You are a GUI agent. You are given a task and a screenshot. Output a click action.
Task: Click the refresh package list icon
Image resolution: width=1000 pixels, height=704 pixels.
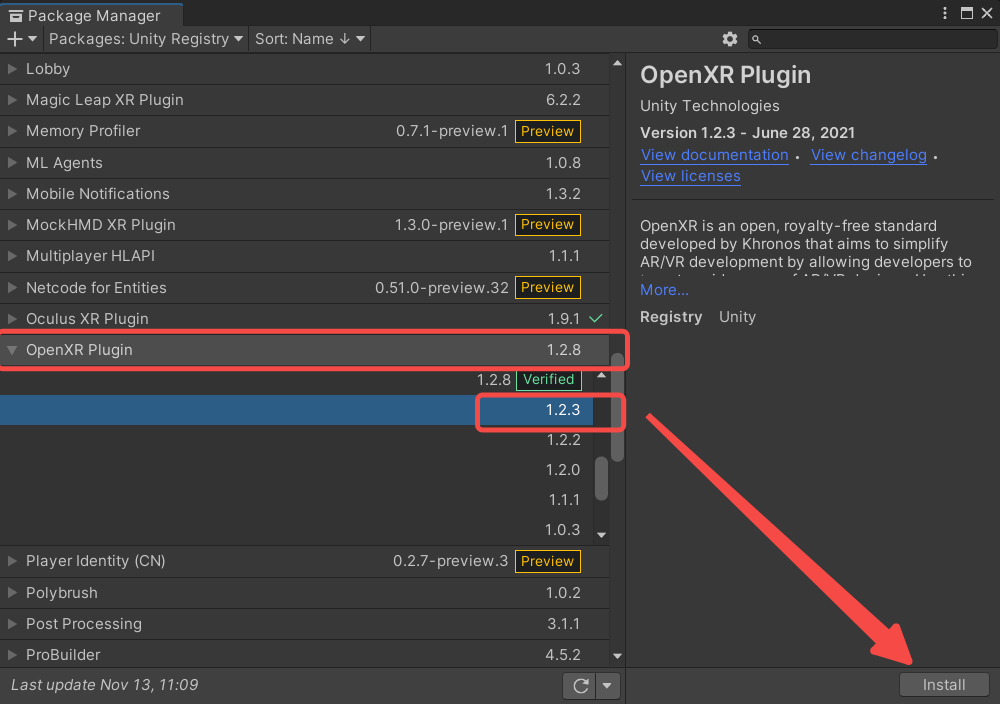click(x=580, y=686)
